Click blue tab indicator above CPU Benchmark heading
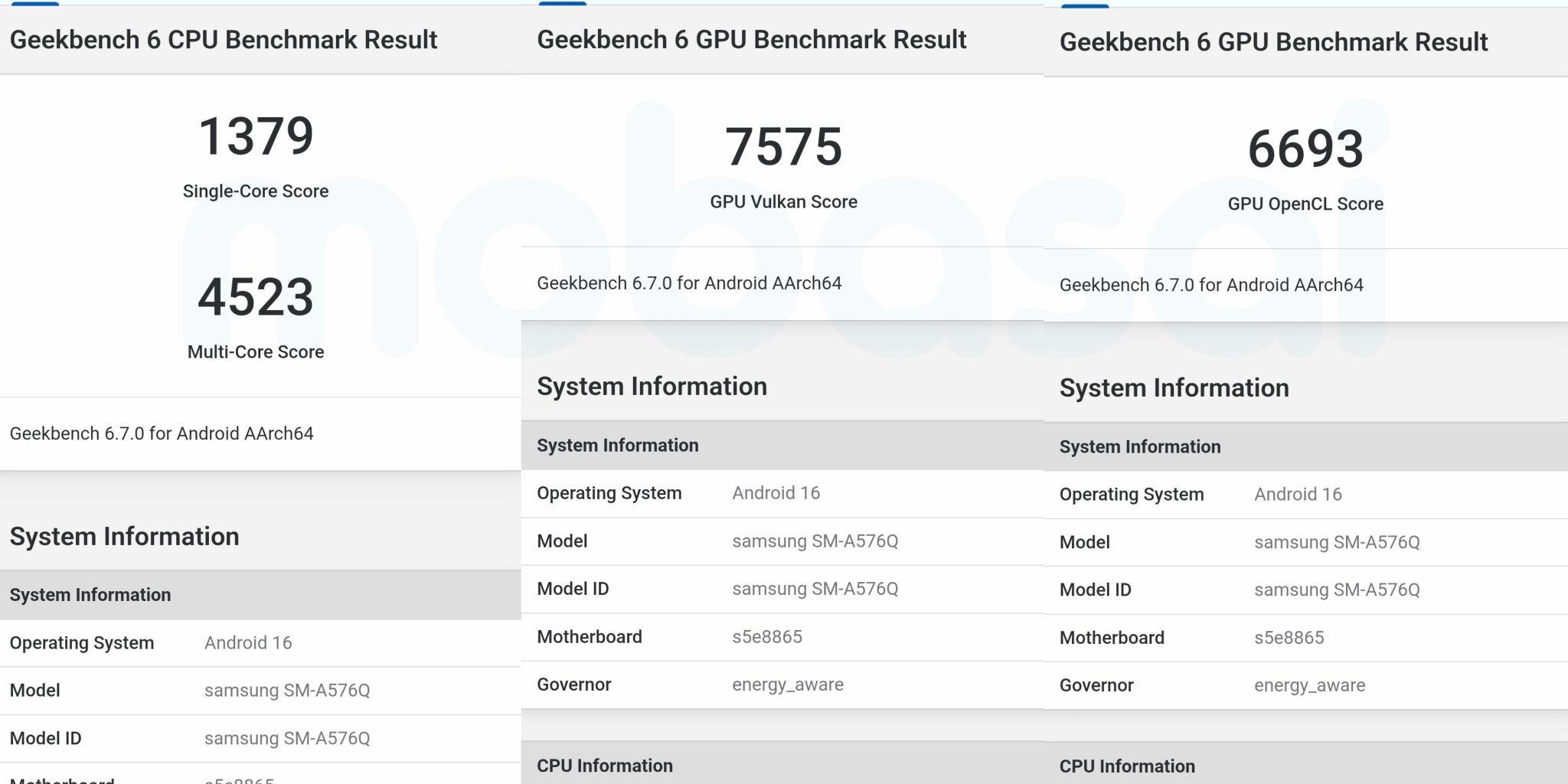 tap(35, 4)
